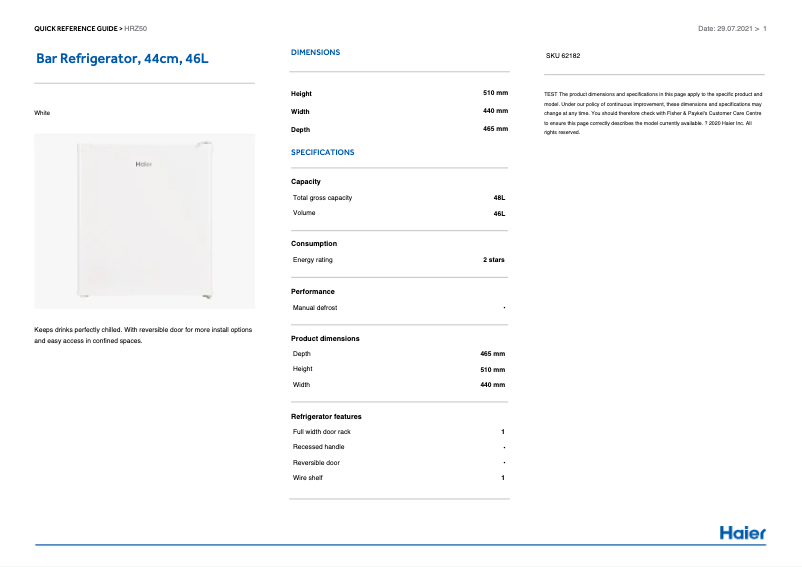Click the white refrigerator product image
Screen dimensions: 802x567
tap(145, 219)
